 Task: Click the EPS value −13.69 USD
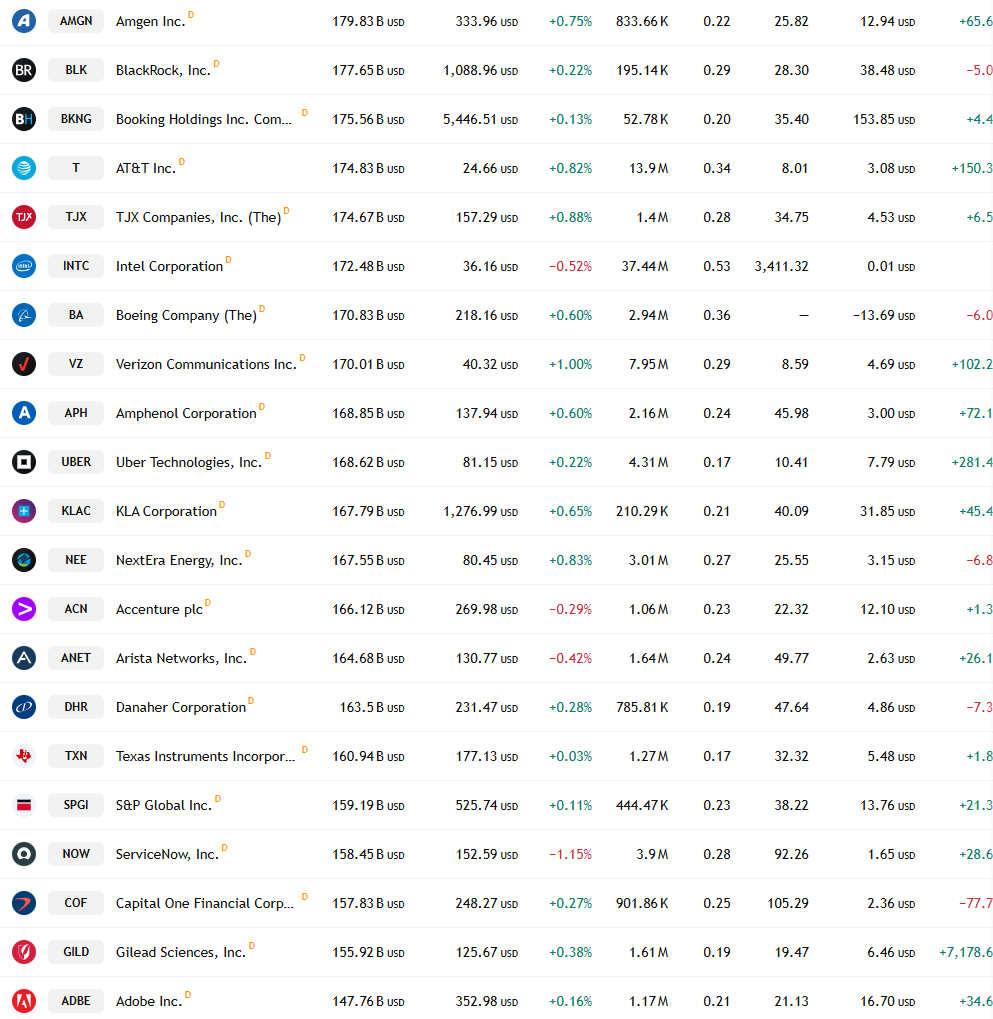884,315
